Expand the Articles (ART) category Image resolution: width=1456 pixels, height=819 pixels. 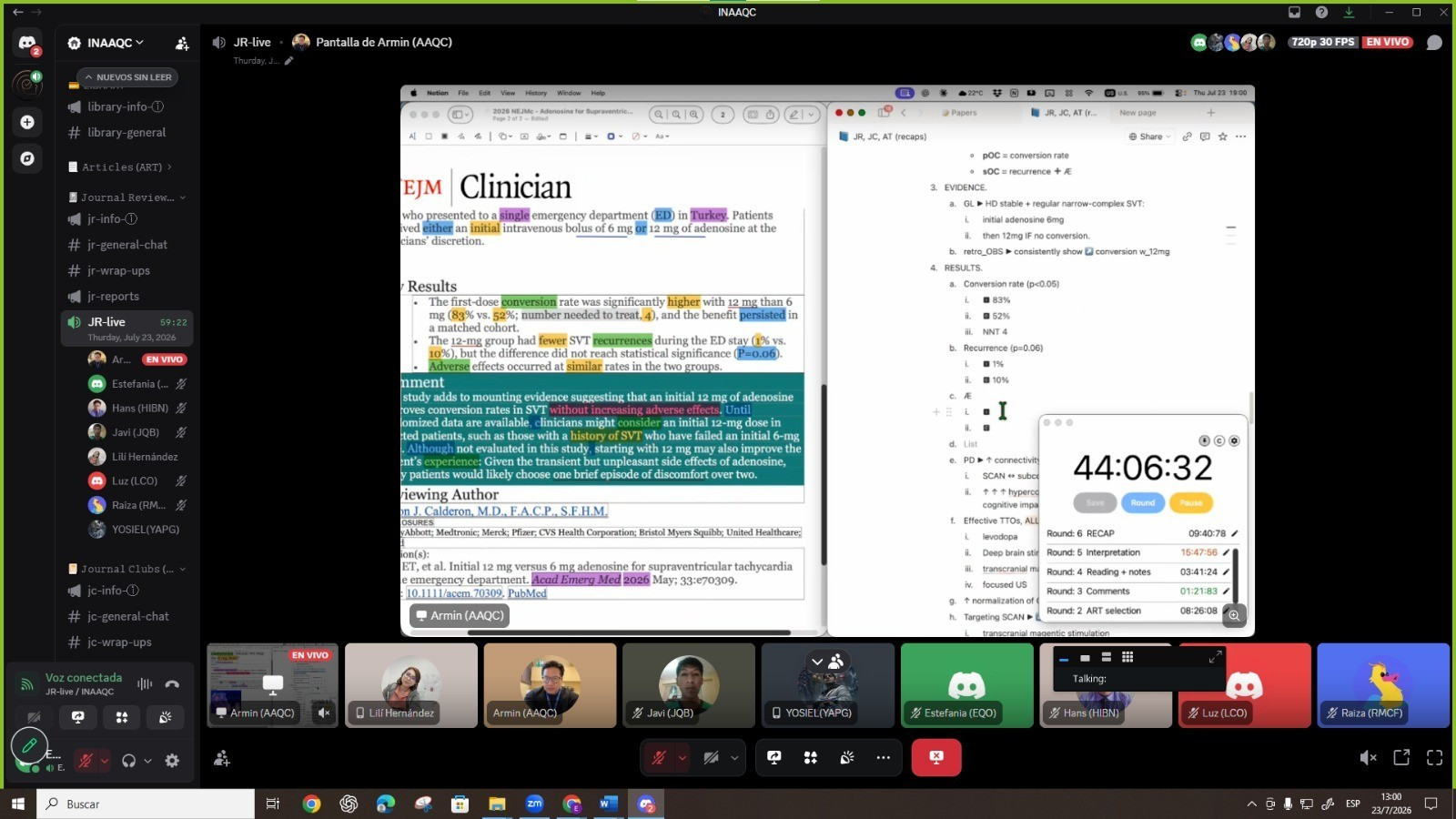[120, 167]
